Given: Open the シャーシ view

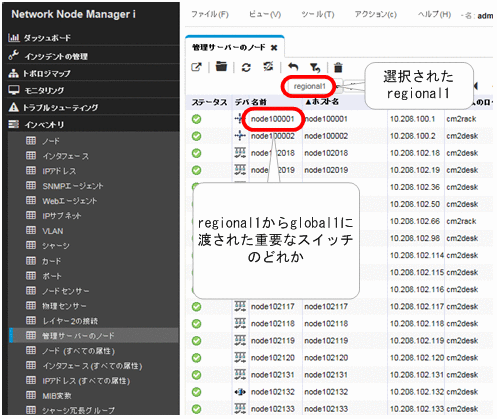Looking at the screenshot, I should click(x=56, y=246).
